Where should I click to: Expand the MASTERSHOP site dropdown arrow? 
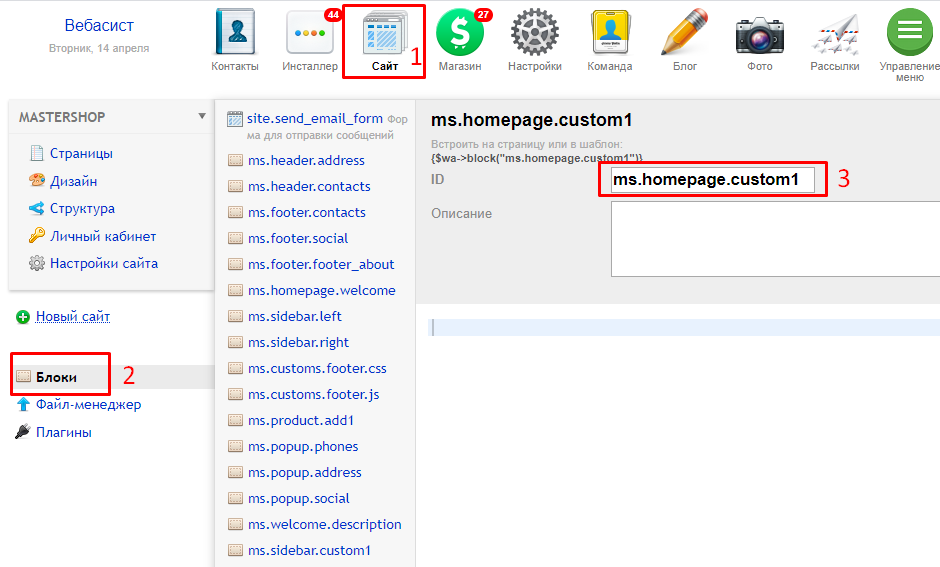pyautogui.click(x=202, y=117)
